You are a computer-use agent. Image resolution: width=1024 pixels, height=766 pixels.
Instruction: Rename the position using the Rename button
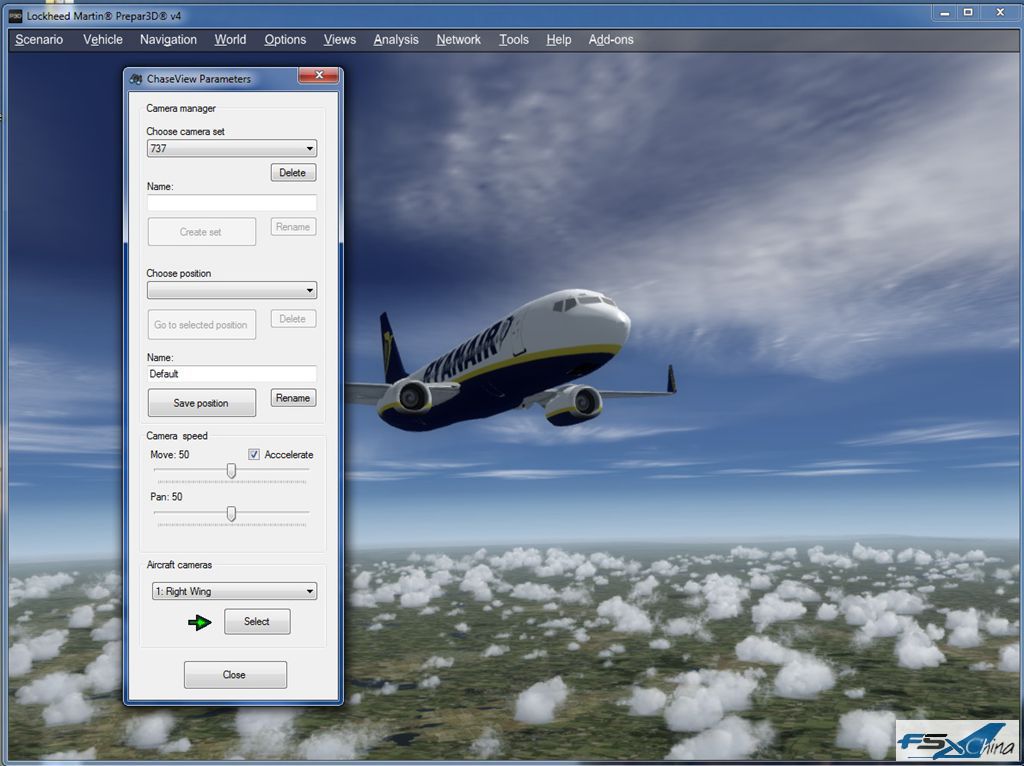click(293, 398)
